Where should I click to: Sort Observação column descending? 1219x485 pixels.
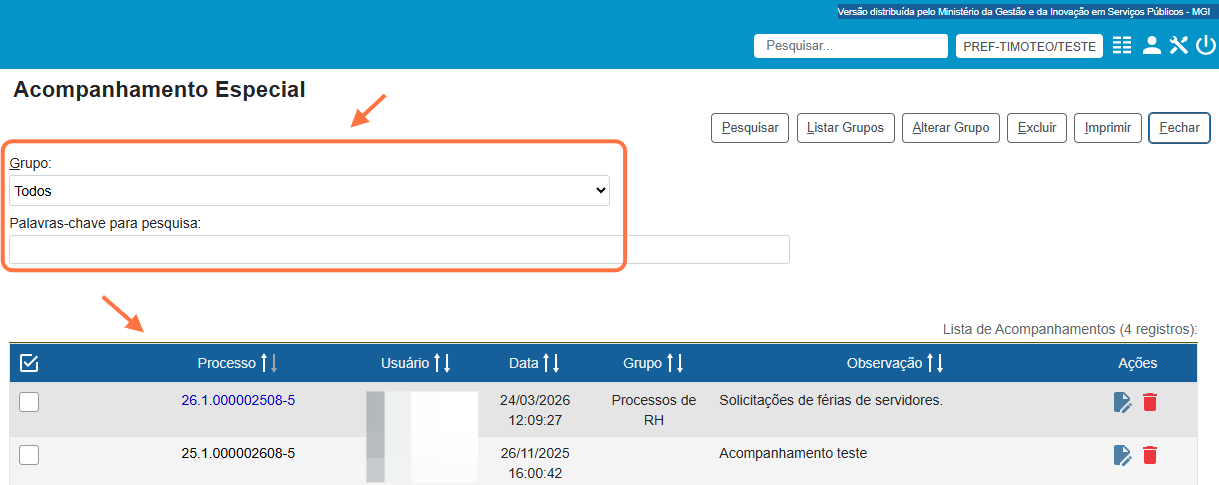tap(940, 363)
